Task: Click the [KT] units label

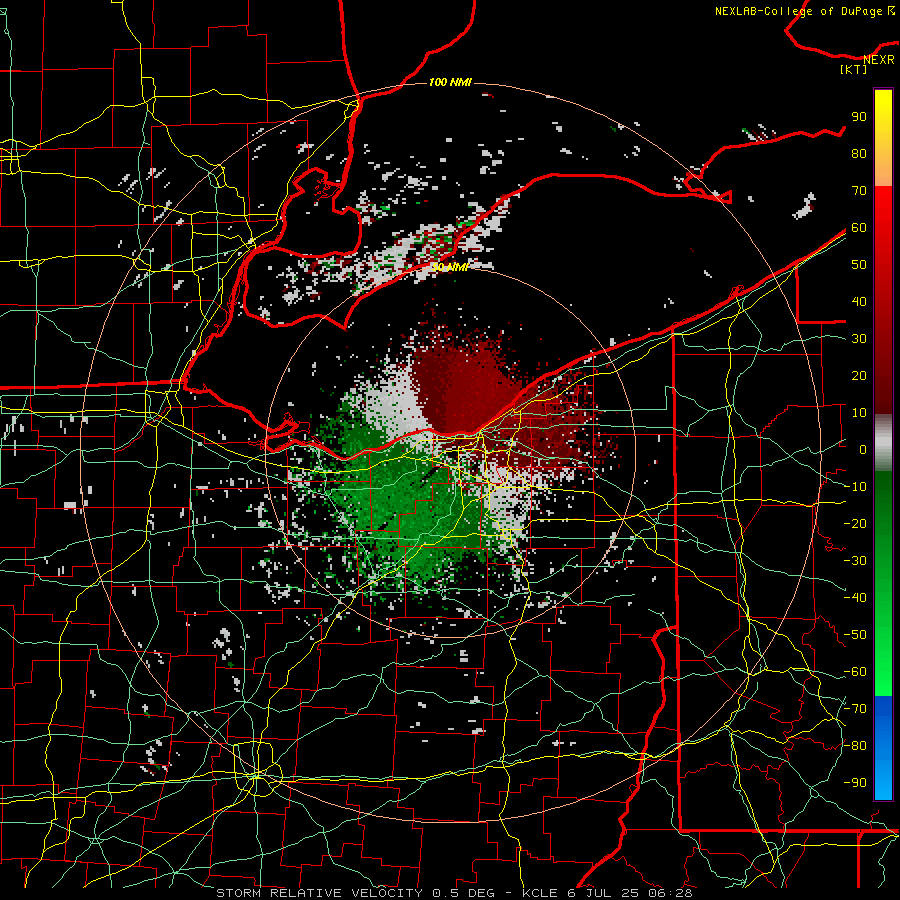Action: [854, 69]
